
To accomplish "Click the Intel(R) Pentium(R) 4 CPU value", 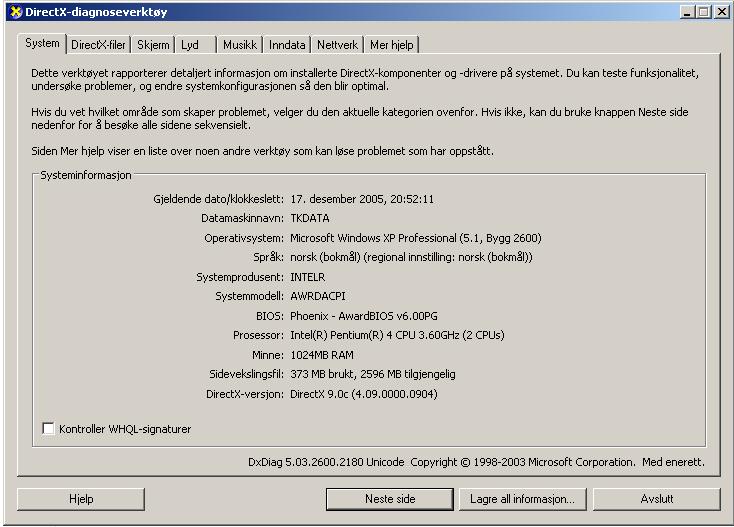I will tap(397, 335).
